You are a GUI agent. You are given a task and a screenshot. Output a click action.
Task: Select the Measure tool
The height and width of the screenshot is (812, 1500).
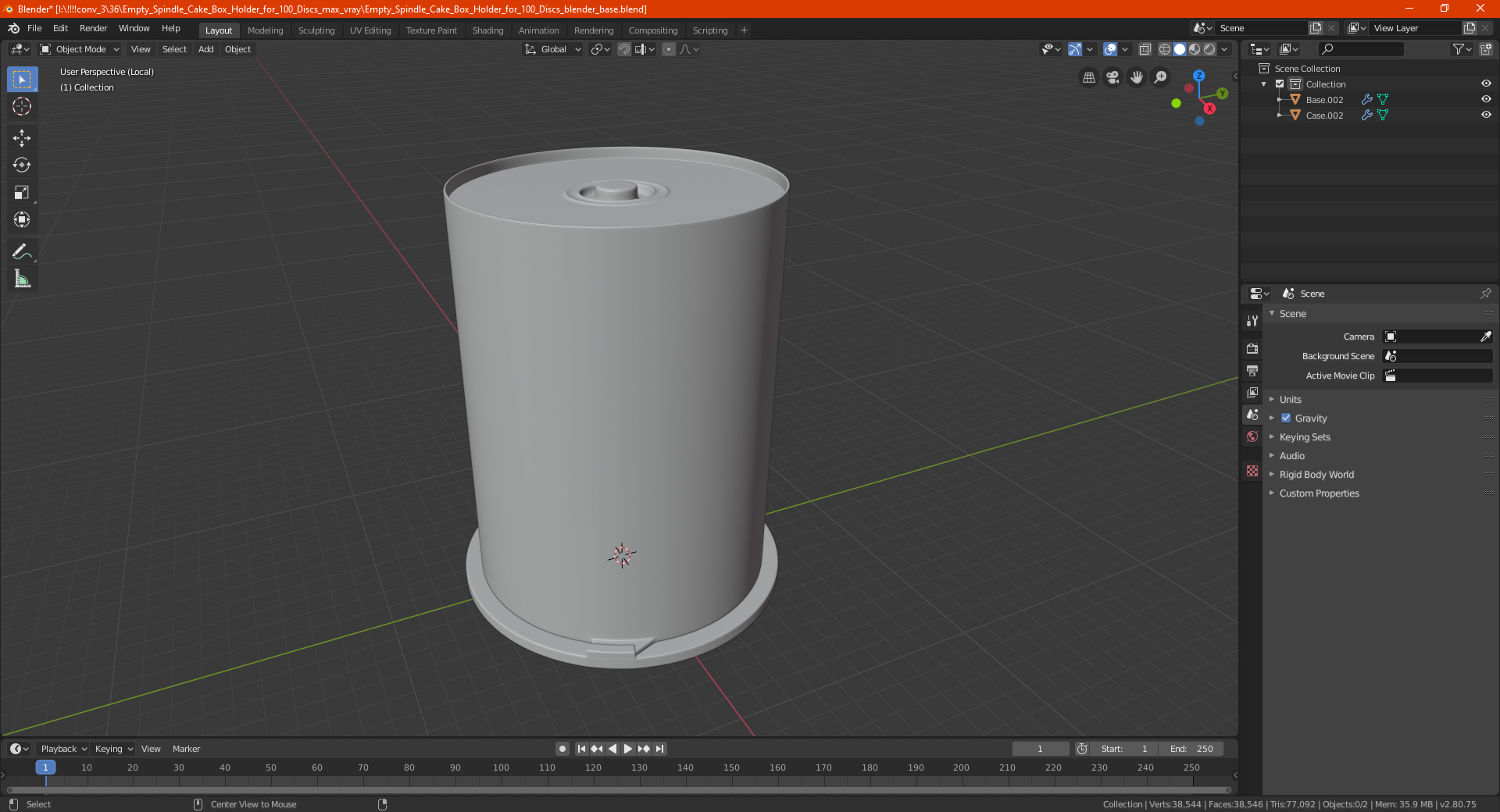[22, 279]
